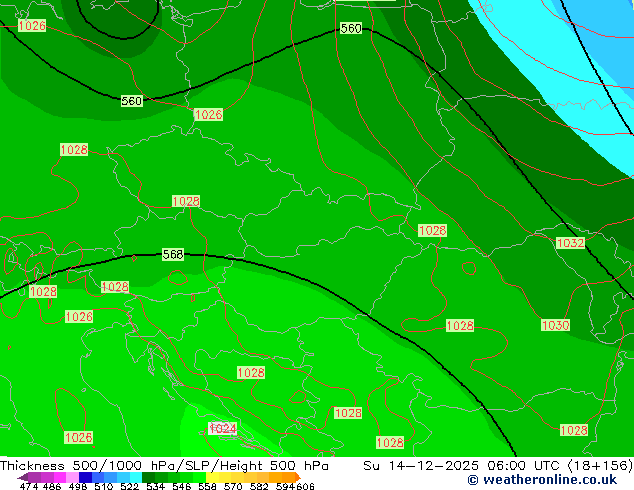This screenshot has height=490, width=634.
Task: Click legend value 486
Action: click(52, 486)
